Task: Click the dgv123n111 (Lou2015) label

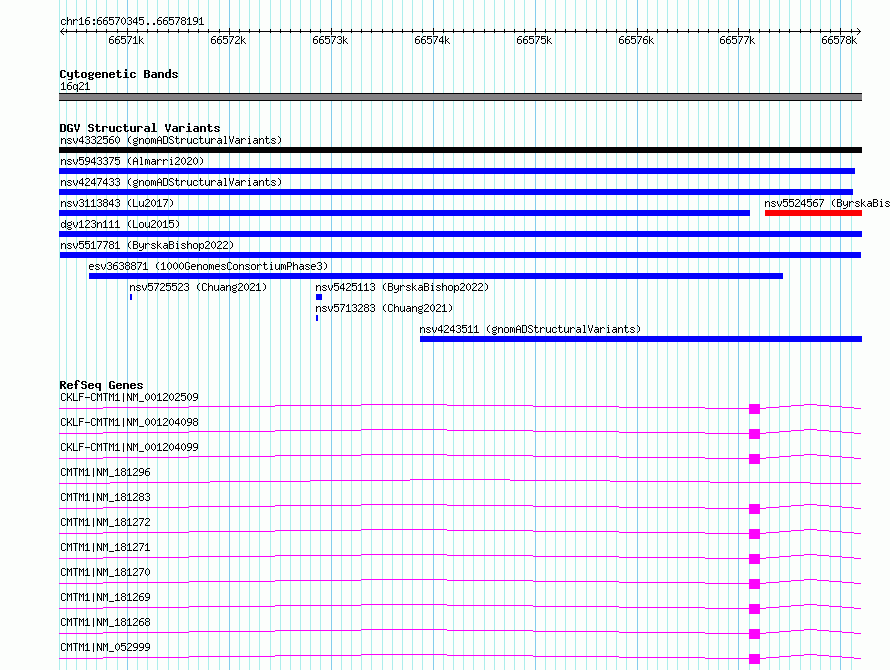Action: [x=120, y=224]
